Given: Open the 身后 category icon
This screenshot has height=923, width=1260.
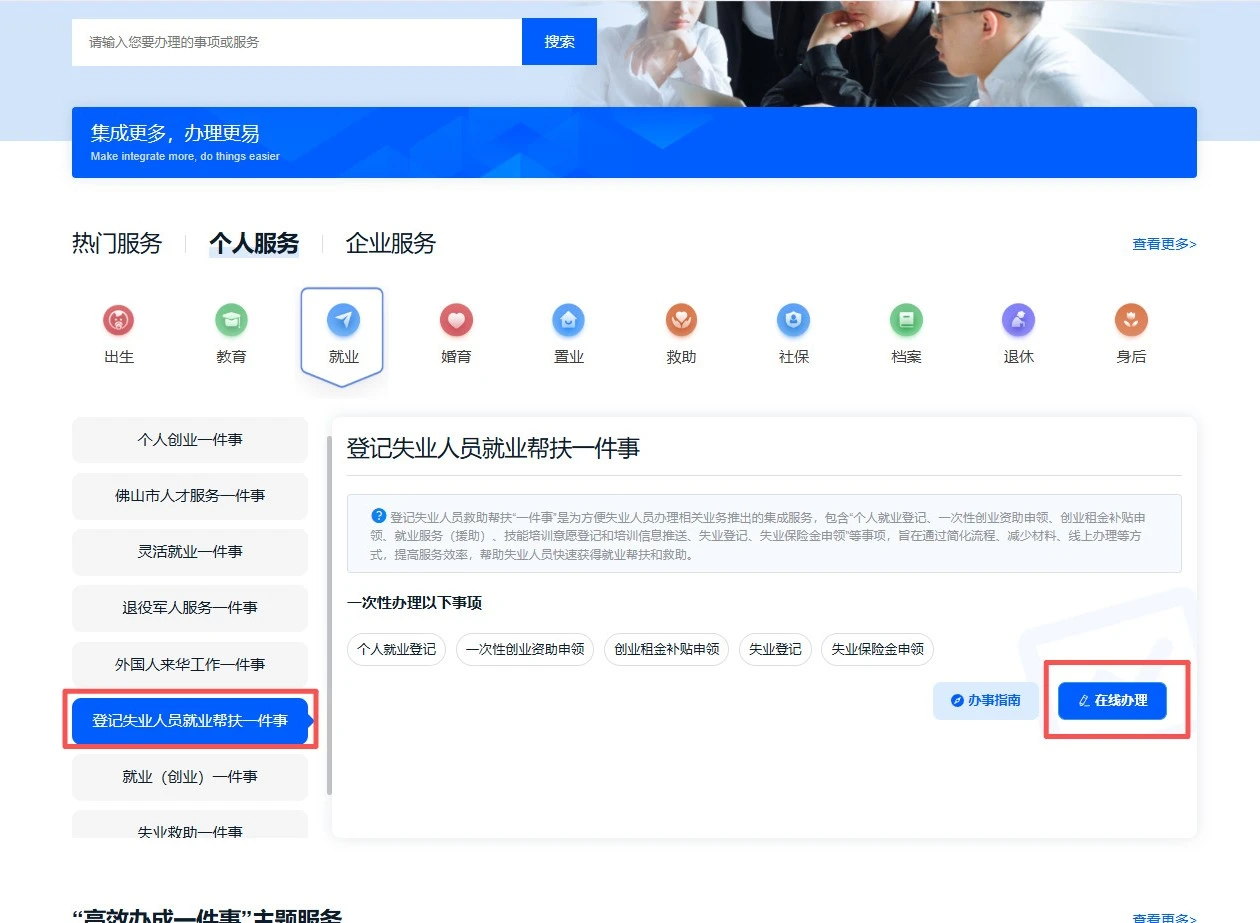Looking at the screenshot, I should 1131,321.
